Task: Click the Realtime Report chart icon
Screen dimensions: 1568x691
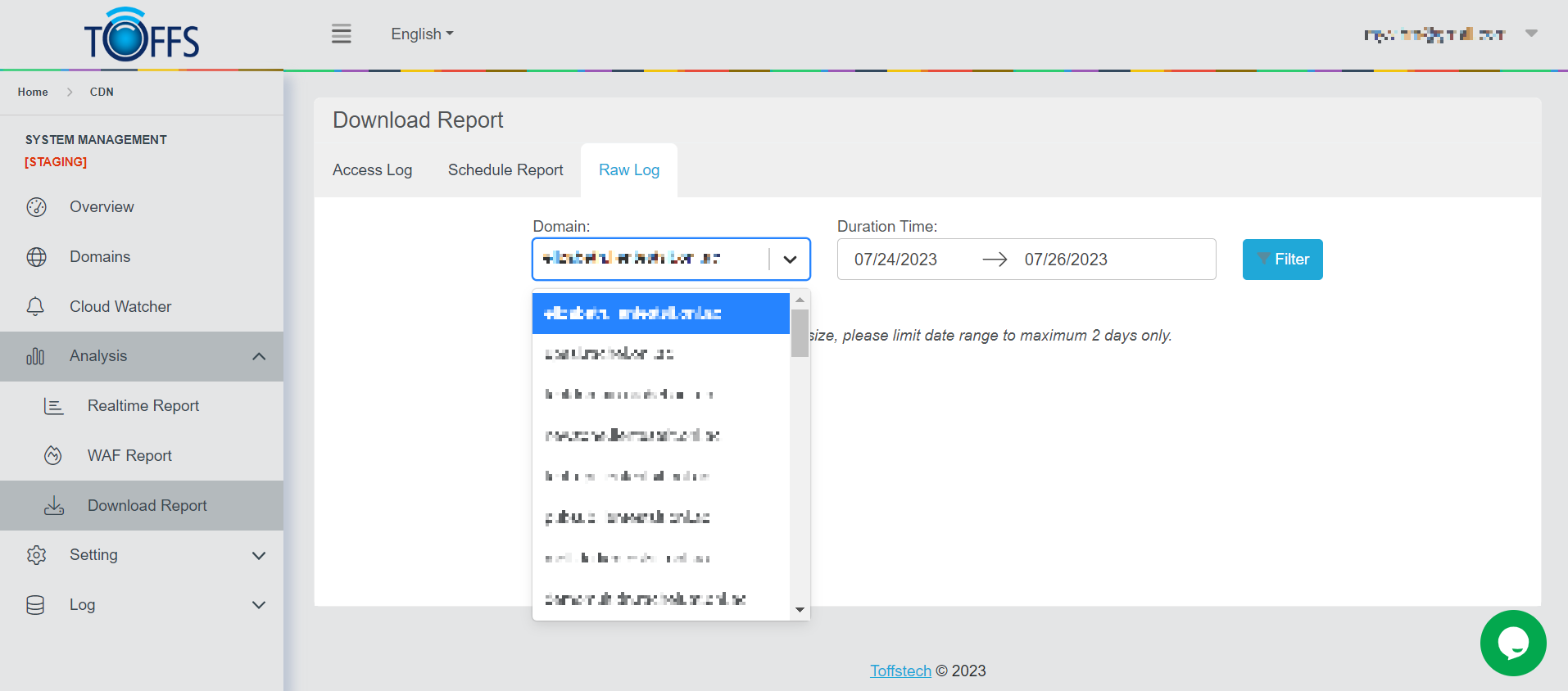Action: pyautogui.click(x=53, y=406)
